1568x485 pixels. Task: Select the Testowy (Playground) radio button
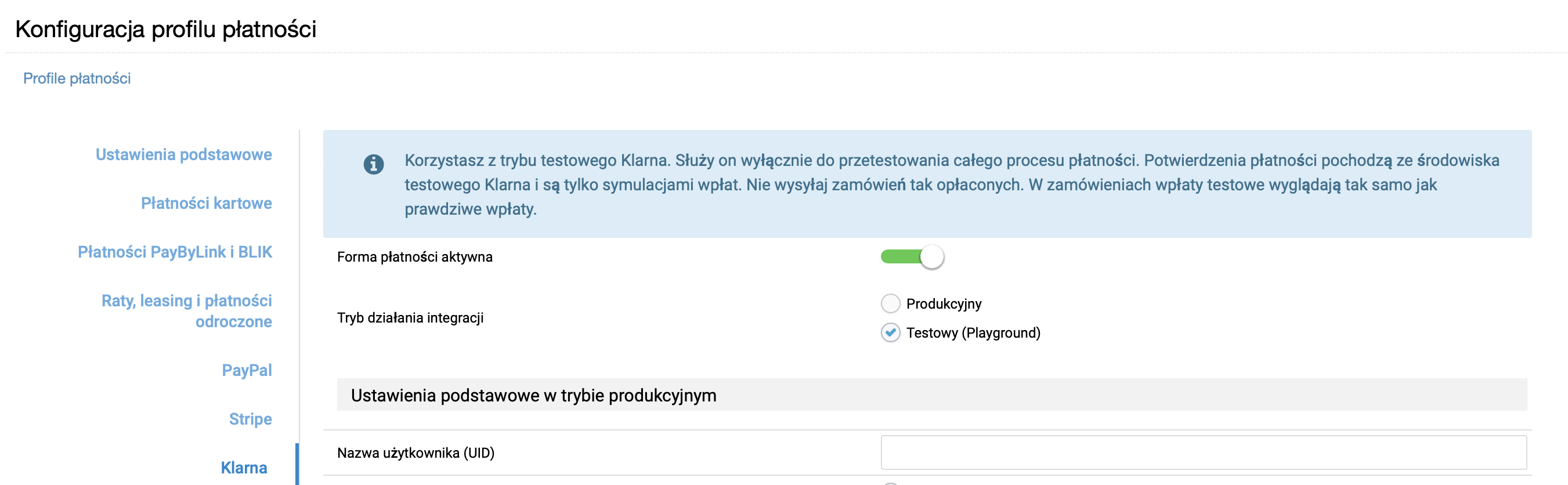coord(890,332)
